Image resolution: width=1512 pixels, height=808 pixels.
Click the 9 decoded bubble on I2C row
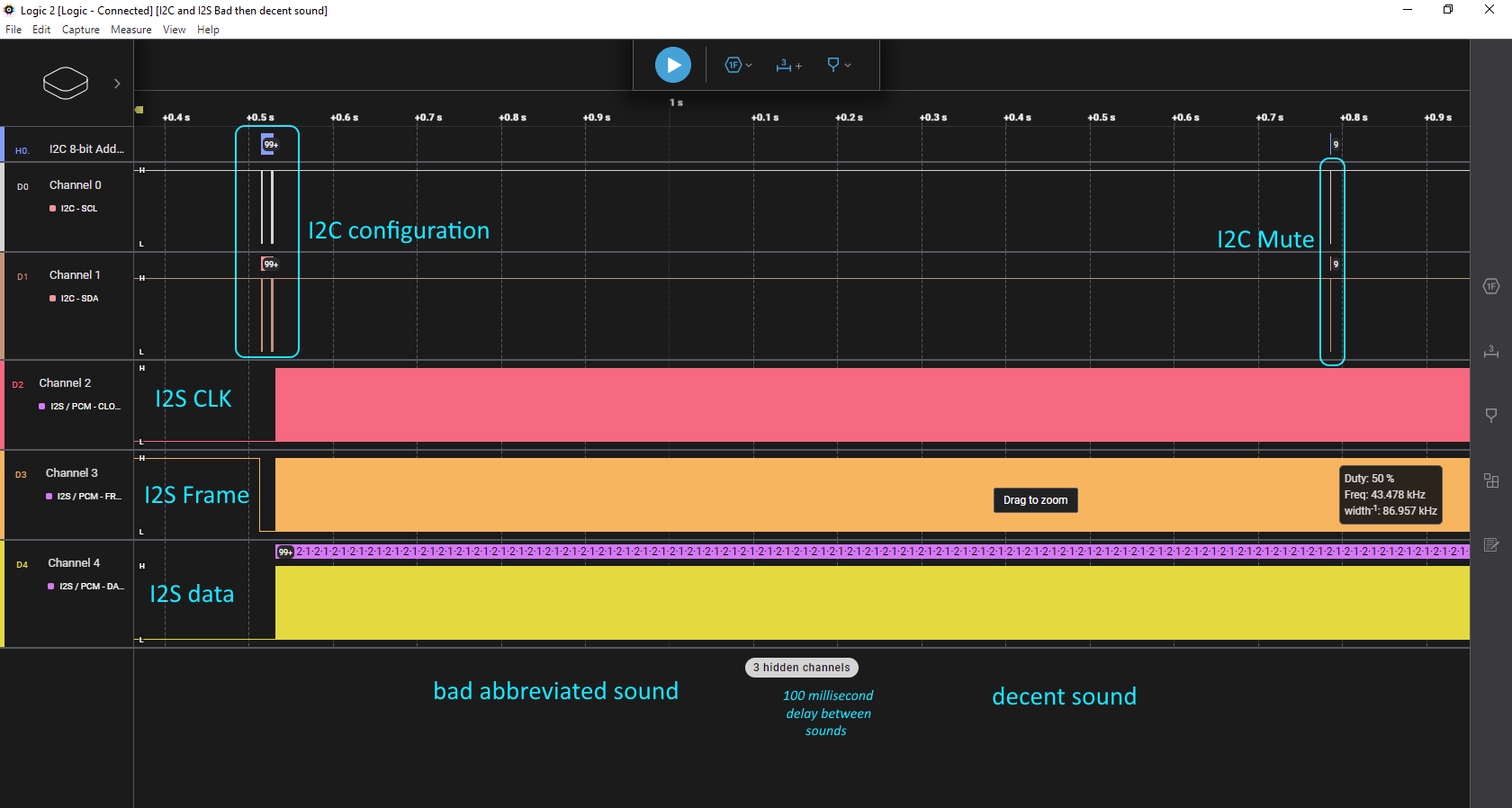pyautogui.click(x=1336, y=144)
